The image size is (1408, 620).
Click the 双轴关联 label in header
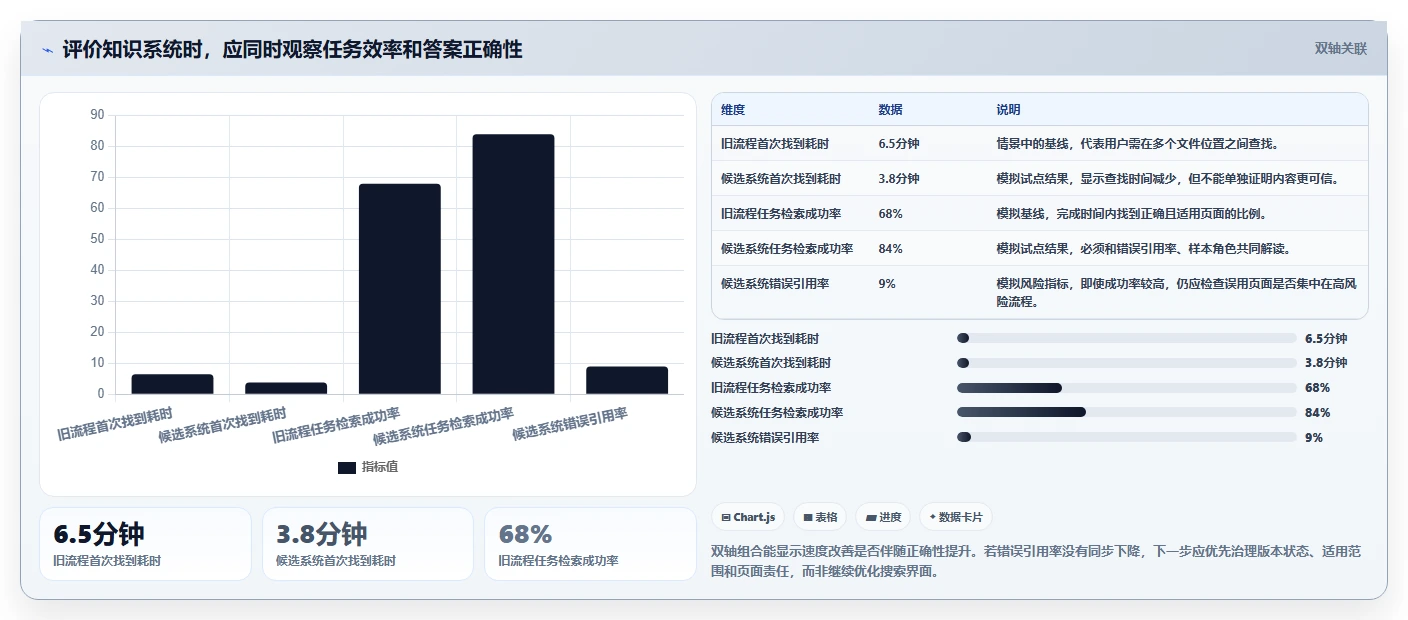pyautogui.click(x=1340, y=48)
